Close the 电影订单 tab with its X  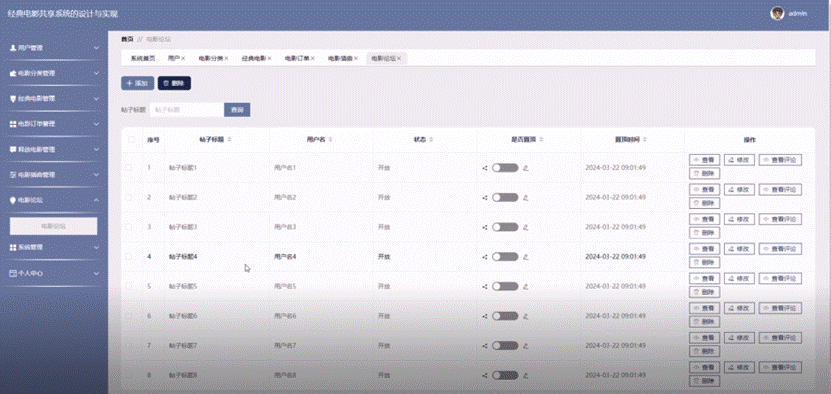pos(313,58)
